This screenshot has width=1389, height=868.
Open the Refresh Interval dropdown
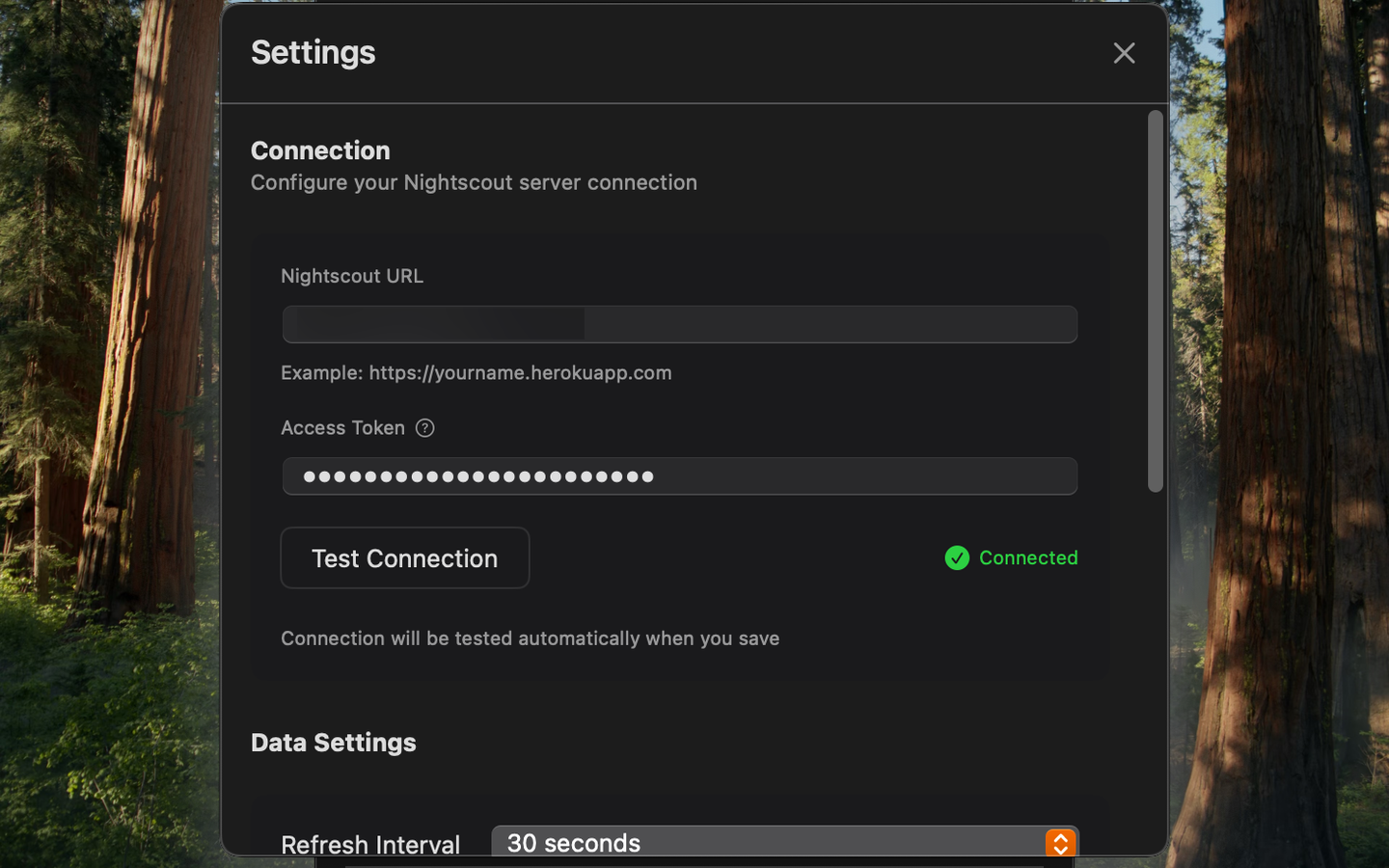785,841
